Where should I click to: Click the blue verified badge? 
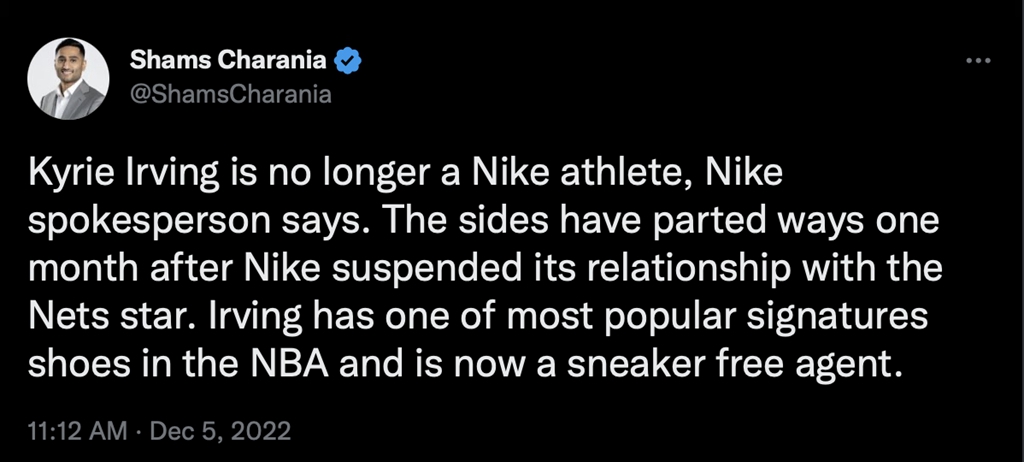tap(347, 61)
